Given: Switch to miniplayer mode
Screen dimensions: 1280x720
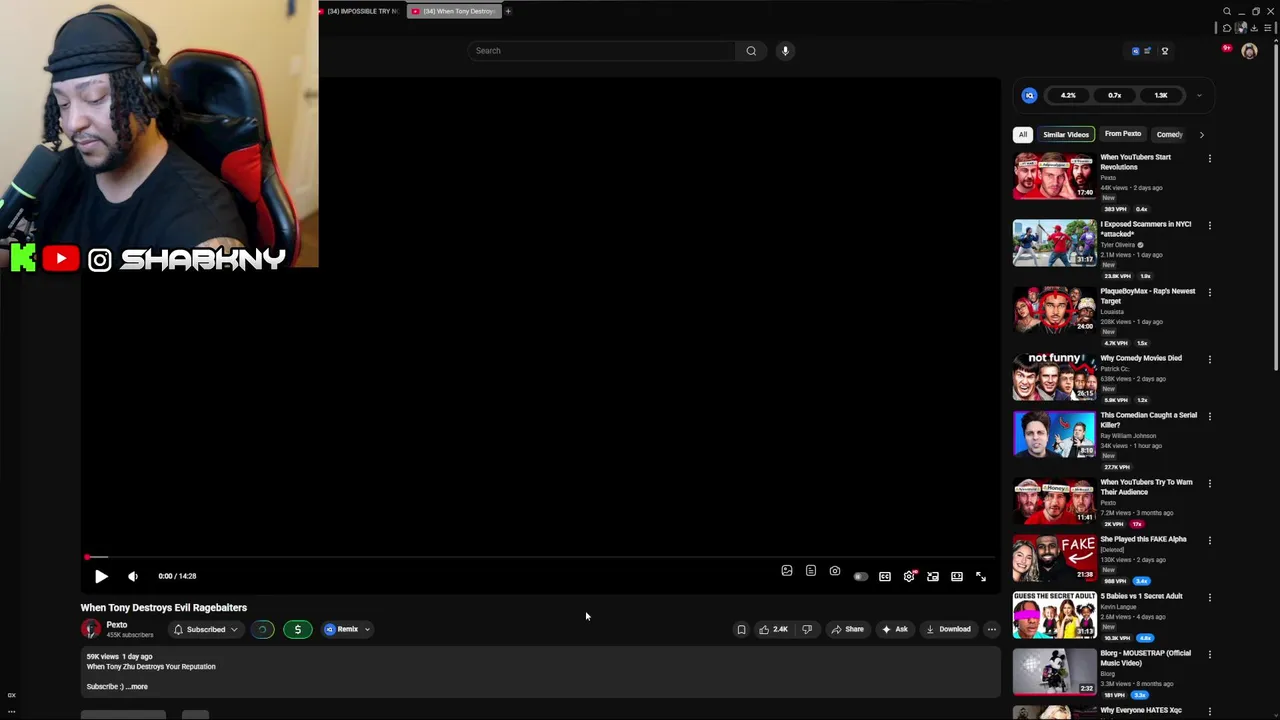Looking at the screenshot, I should [933, 576].
